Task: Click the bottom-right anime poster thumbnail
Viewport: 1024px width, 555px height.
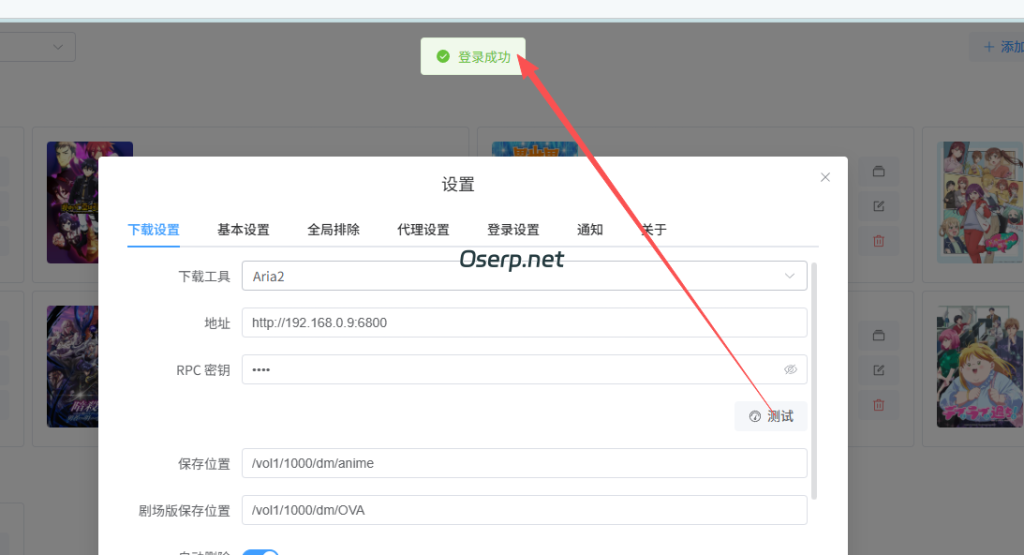Action: click(x=980, y=366)
